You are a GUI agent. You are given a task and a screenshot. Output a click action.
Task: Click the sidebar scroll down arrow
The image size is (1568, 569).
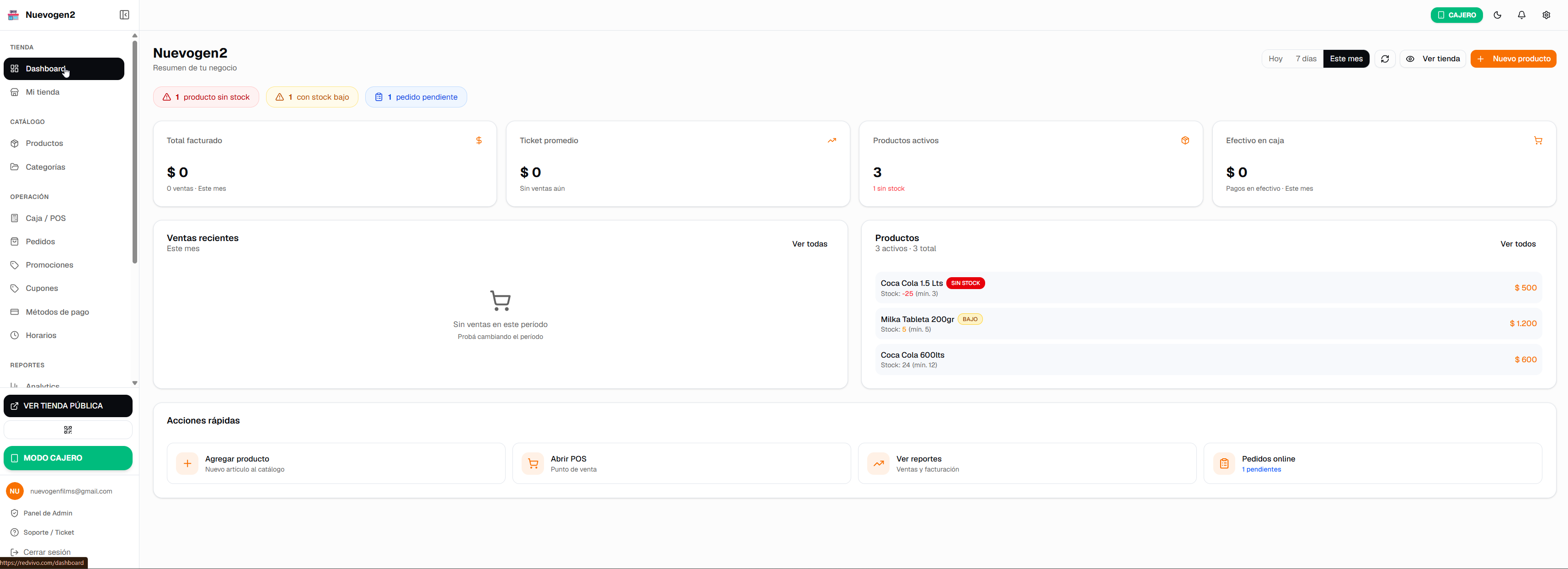(x=134, y=383)
